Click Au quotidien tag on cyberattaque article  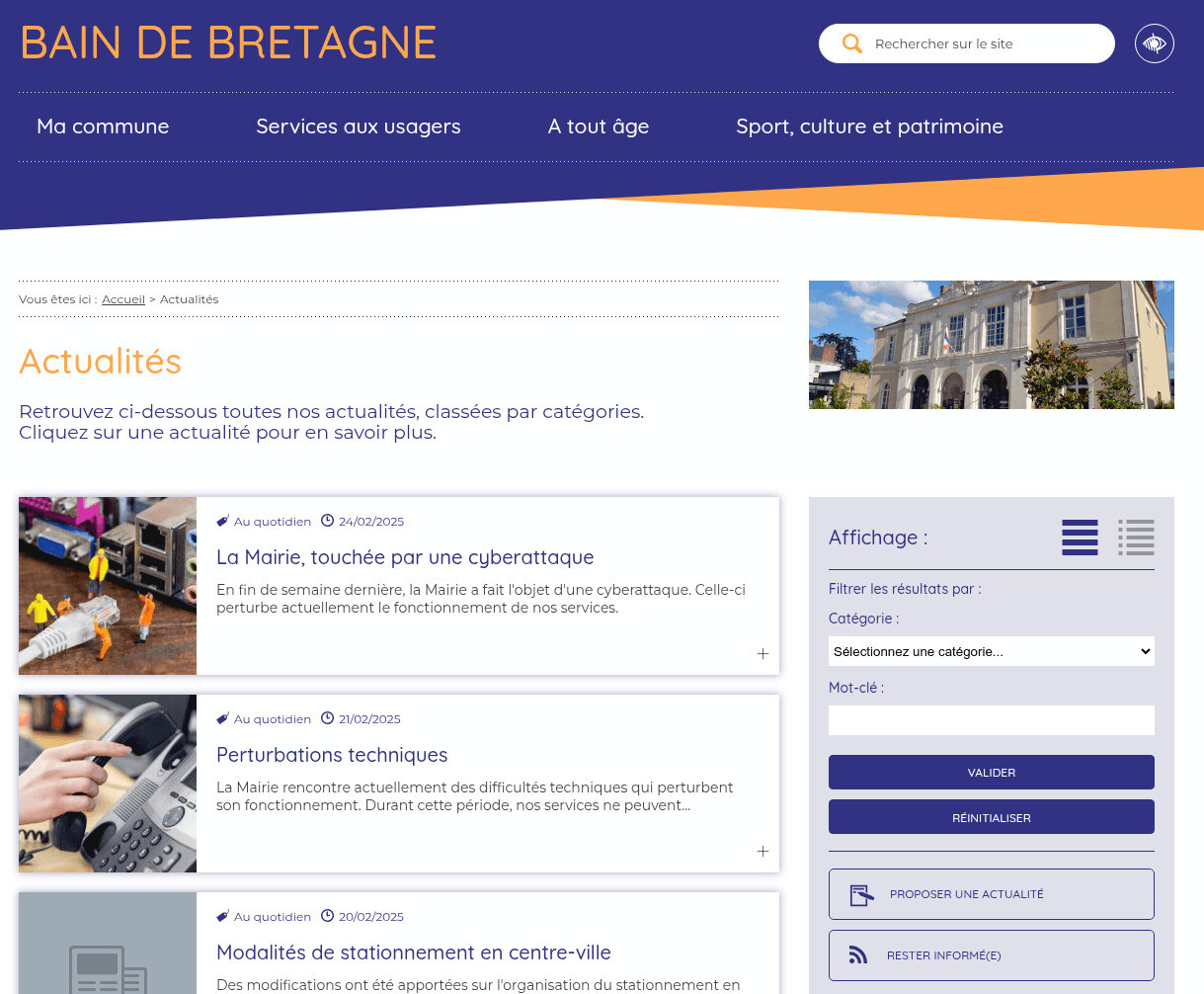273,522
